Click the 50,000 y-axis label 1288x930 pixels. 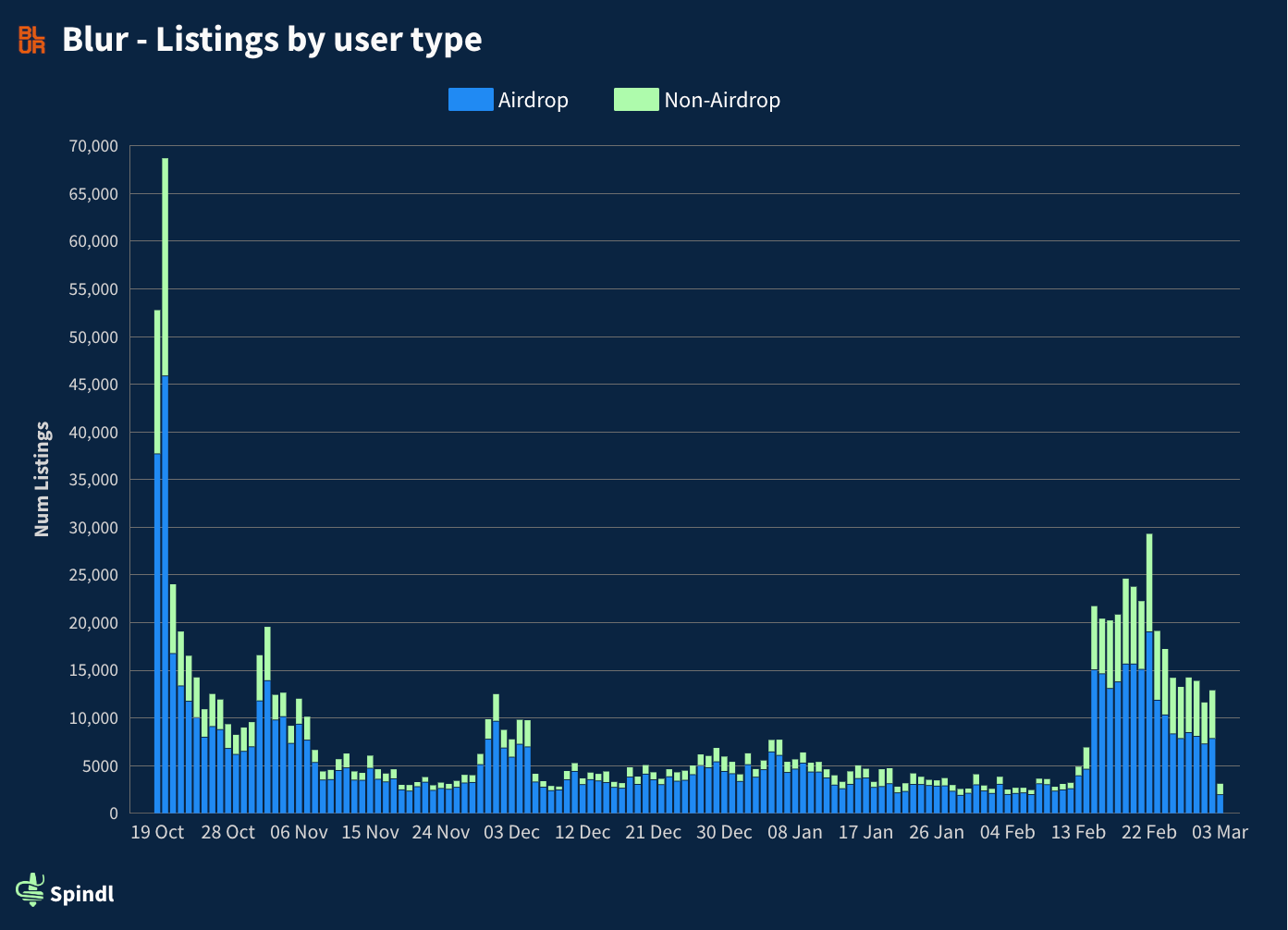93,337
